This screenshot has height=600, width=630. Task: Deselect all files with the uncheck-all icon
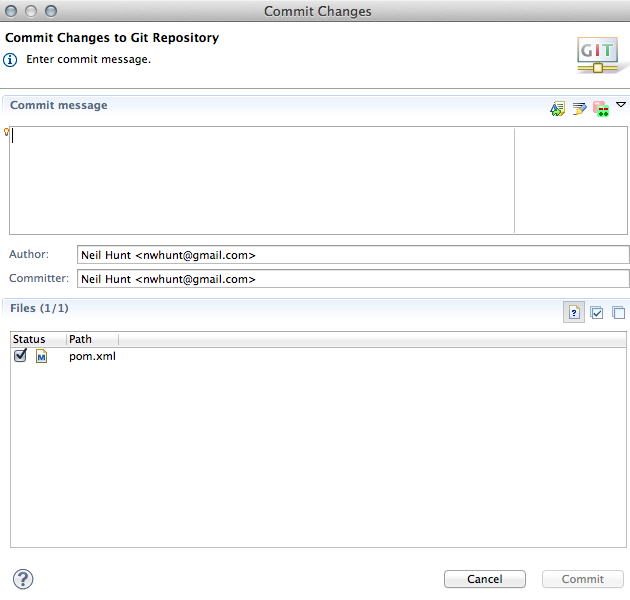[x=618, y=312]
